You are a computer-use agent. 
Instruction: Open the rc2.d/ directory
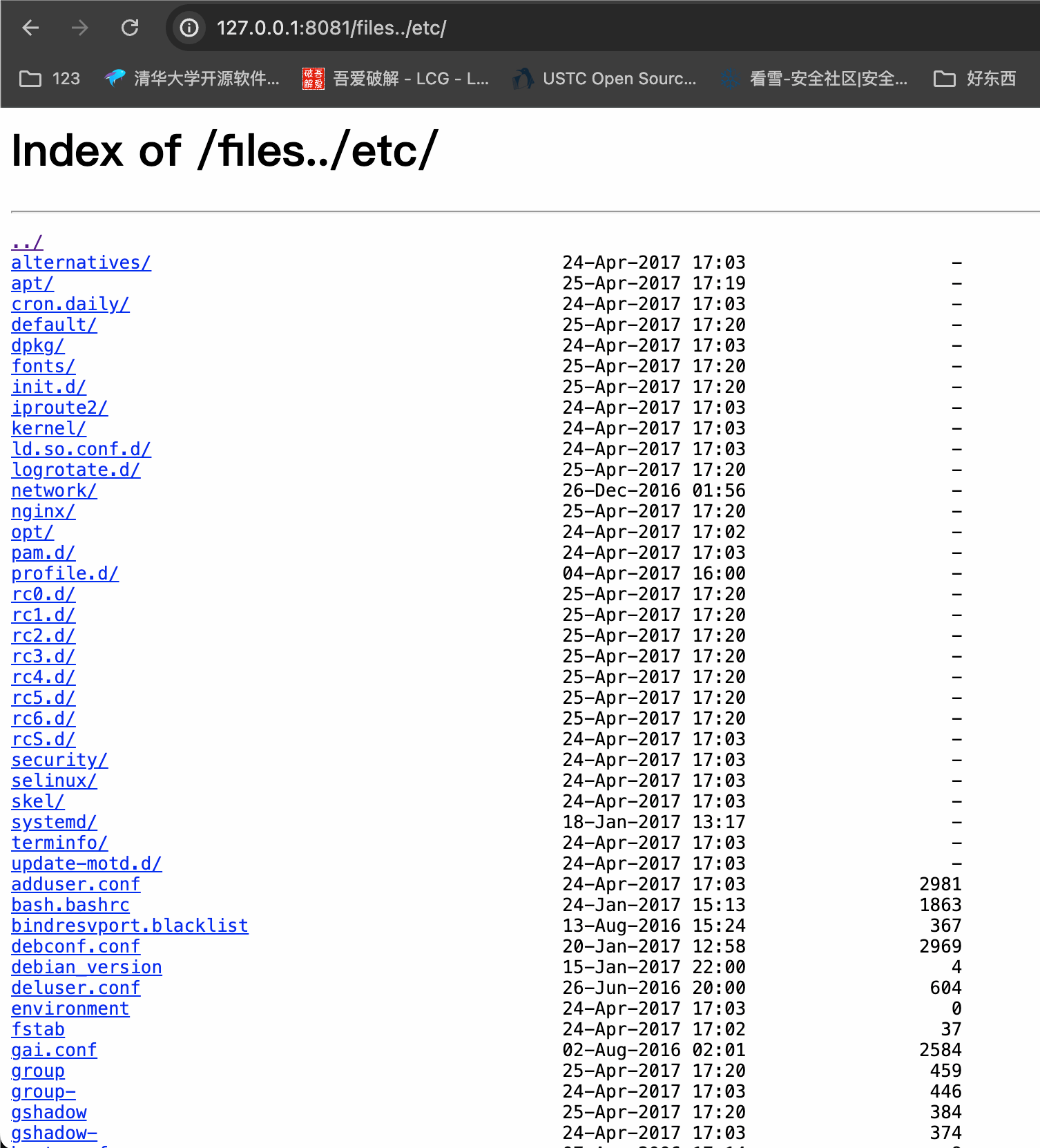(44, 635)
